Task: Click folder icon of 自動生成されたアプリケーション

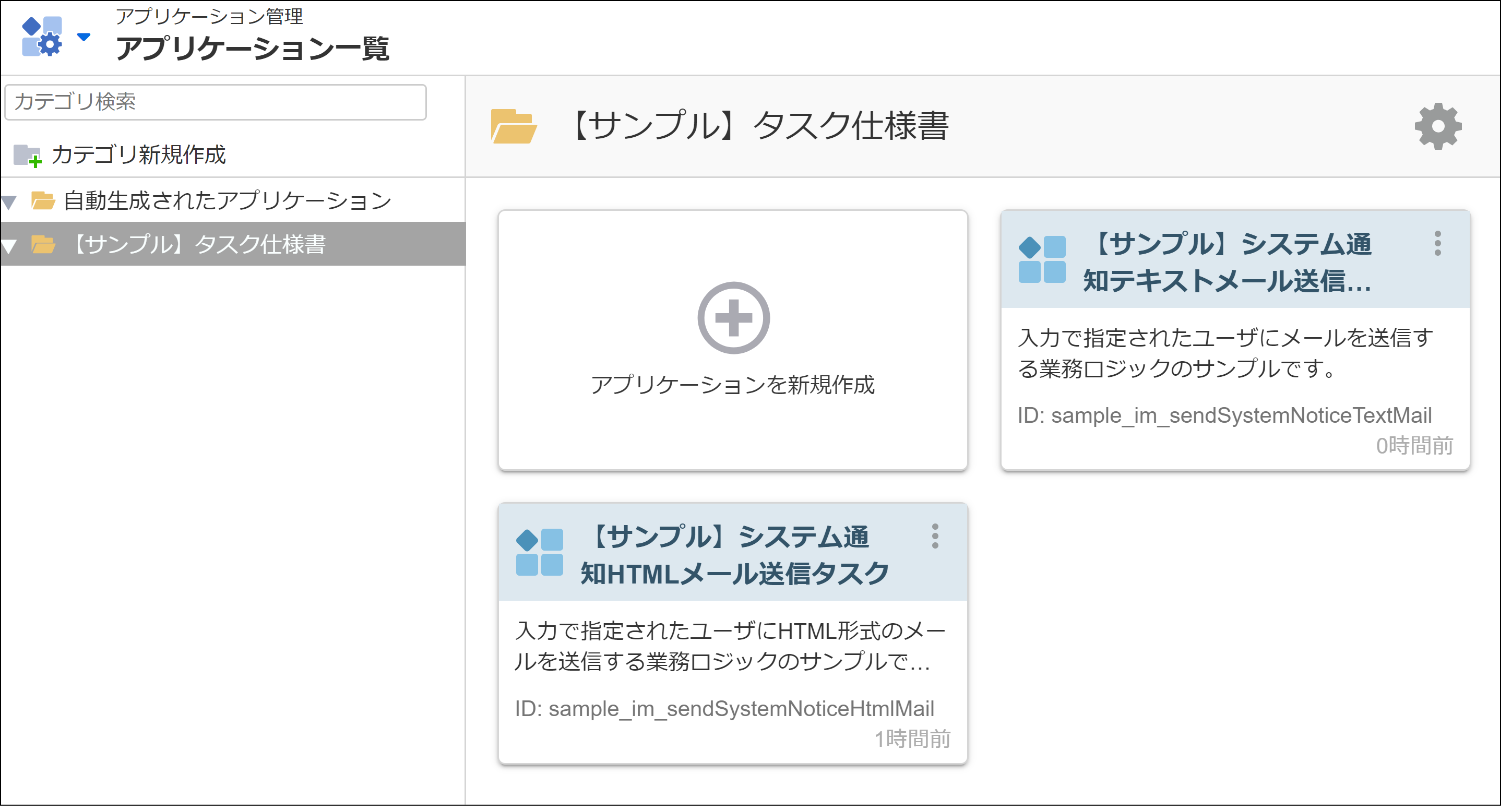Action: pyautogui.click(x=43, y=201)
